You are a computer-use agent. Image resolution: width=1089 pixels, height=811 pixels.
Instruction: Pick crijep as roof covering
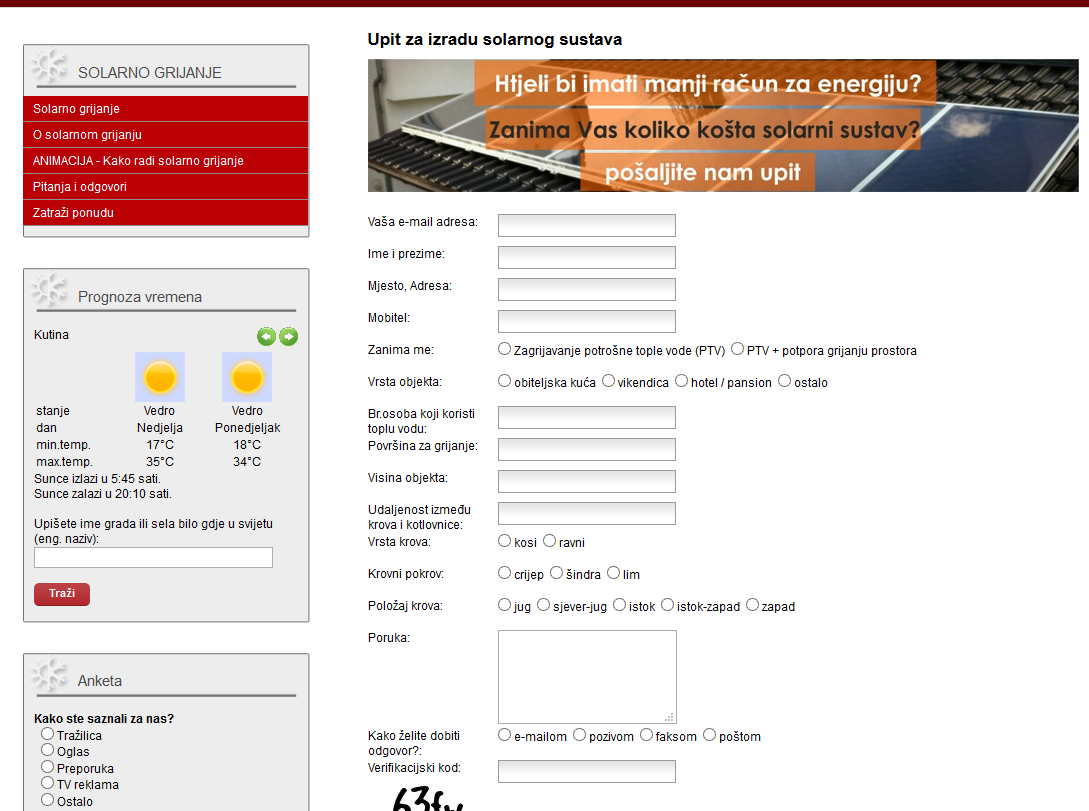pyautogui.click(x=505, y=573)
